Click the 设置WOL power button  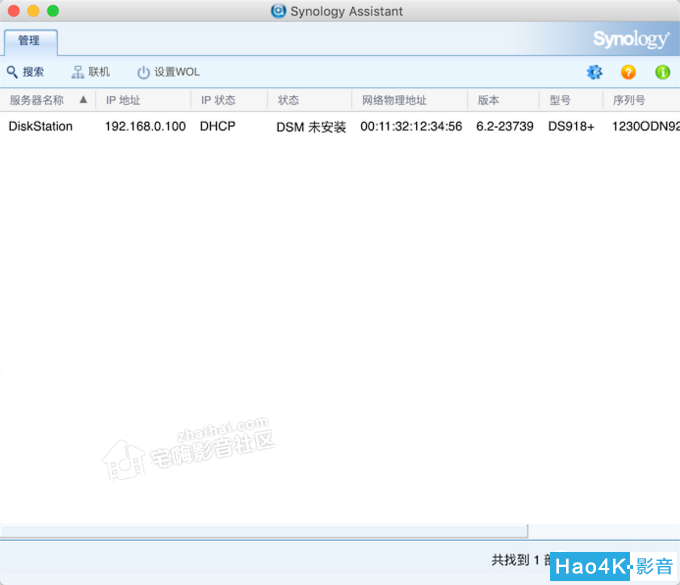pyautogui.click(x=169, y=72)
